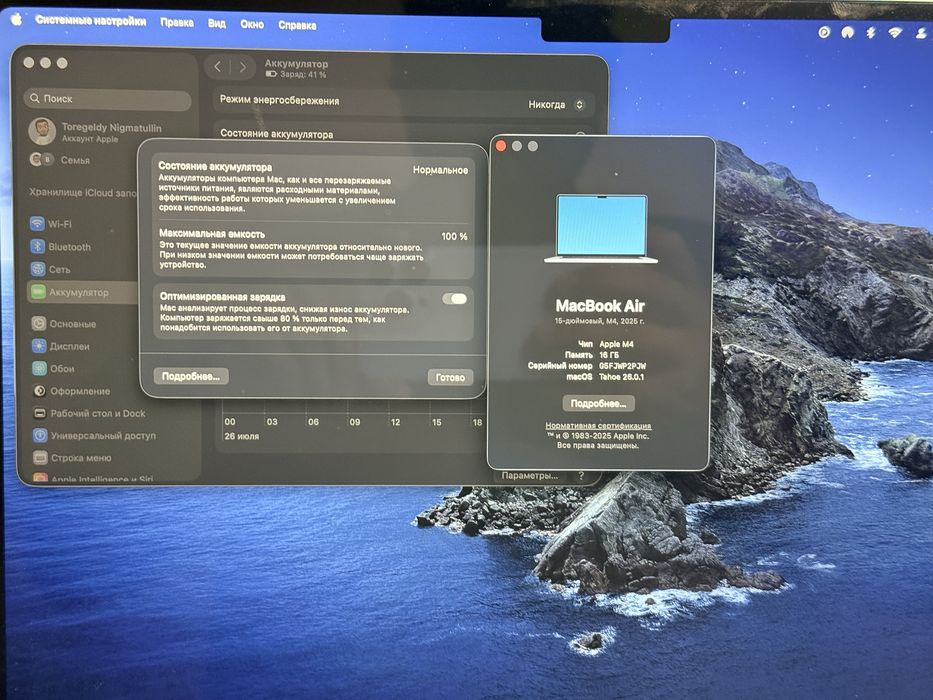The width and height of the screenshot is (933, 700).
Task: Select Обои in the sidebar
Action: [54, 368]
